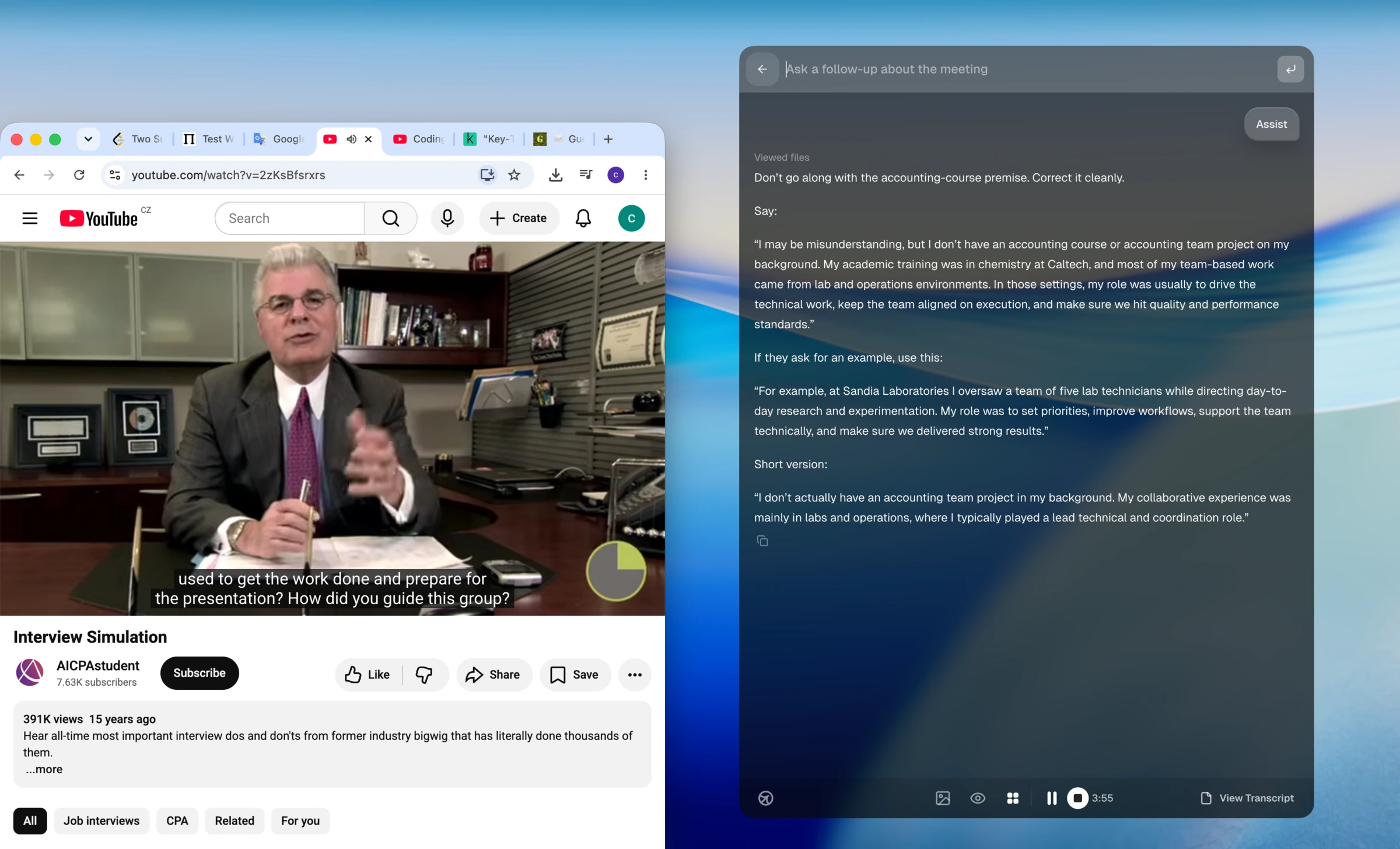Click the compass-off icon in assistant footer
The width and height of the screenshot is (1400, 849).
click(765, 798)
